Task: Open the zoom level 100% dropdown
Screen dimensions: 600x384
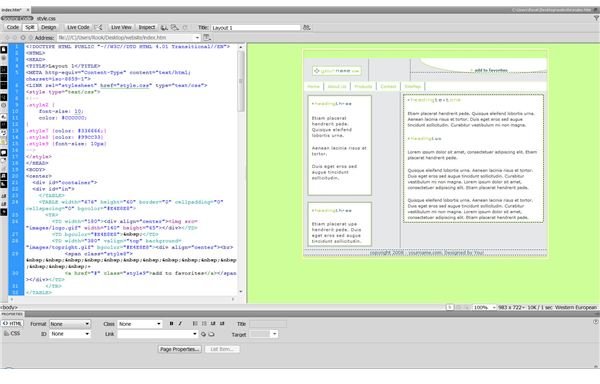Action: coord(484,307)
